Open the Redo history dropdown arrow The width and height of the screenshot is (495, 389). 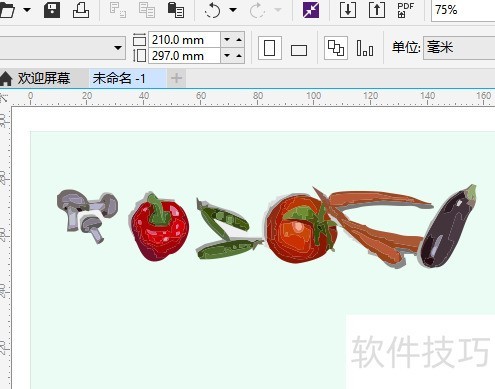point(277,10)
